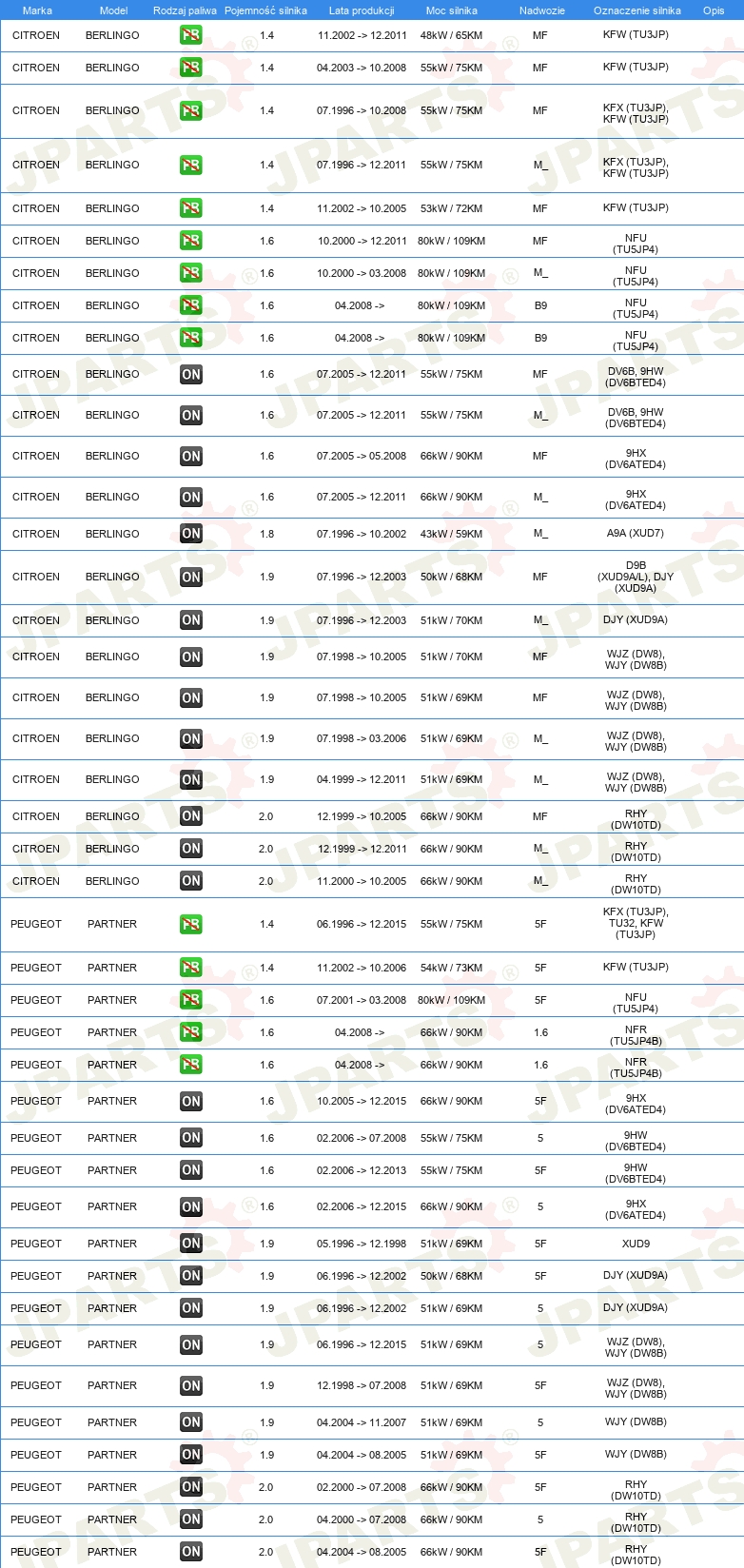
Task: Click the Opis column header
Action: [x=714, y=10]
